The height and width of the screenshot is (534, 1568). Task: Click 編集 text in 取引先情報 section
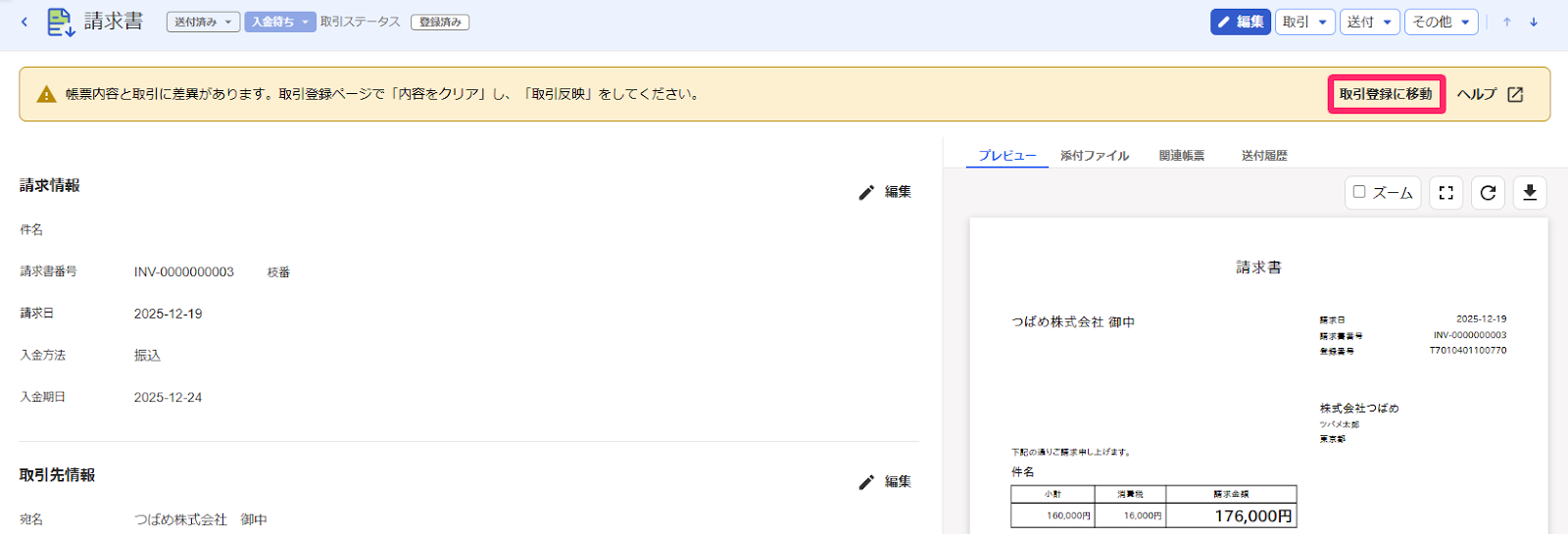click(898, 481)
